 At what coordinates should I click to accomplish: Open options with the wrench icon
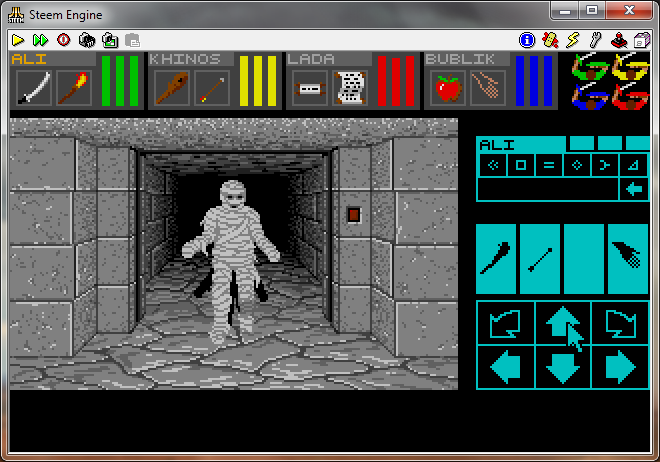596,40
